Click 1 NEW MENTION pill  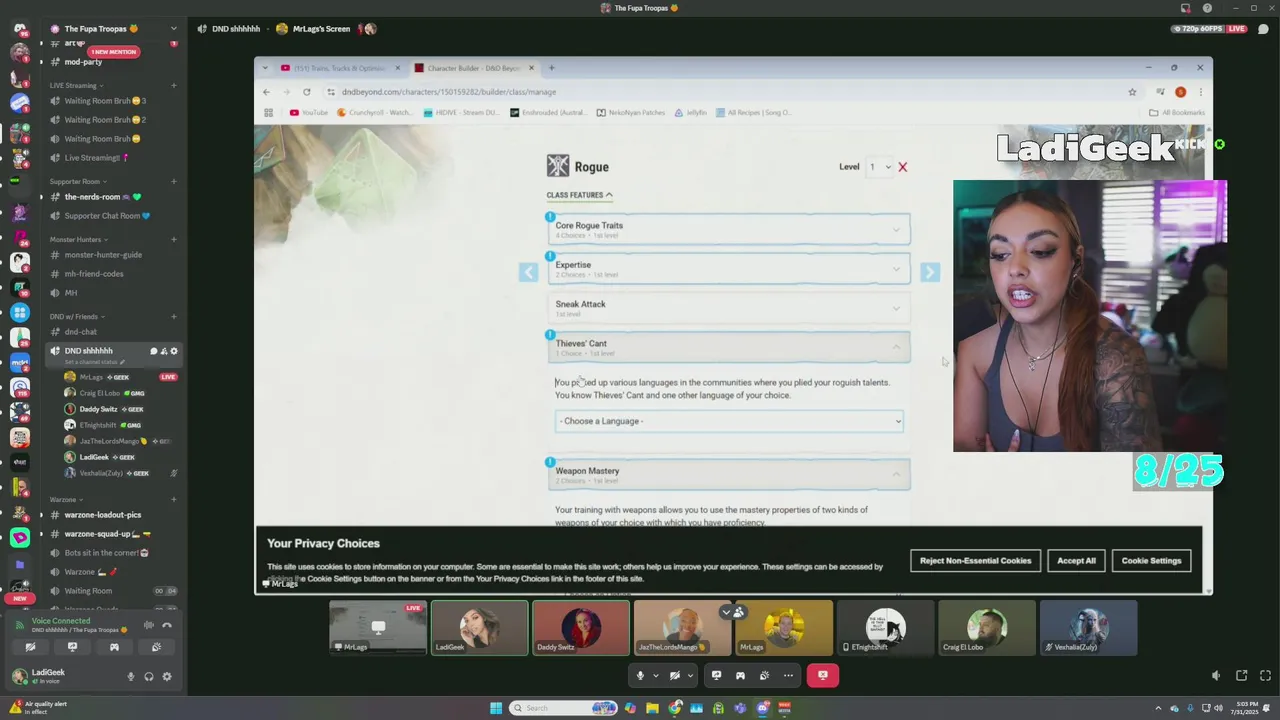tap(114, 52)
